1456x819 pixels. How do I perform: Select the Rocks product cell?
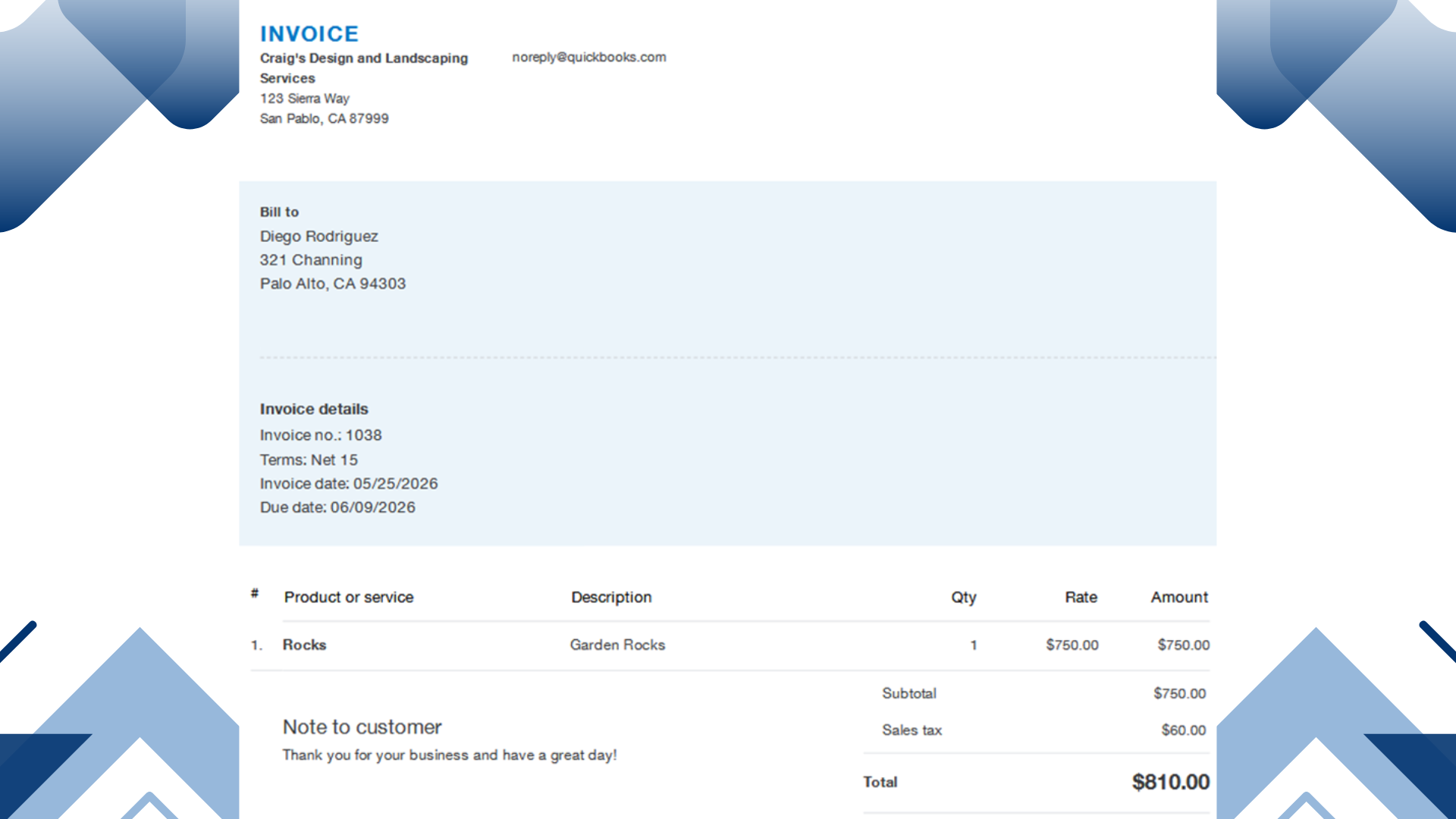pyautogui.click(x=304, y=645)
